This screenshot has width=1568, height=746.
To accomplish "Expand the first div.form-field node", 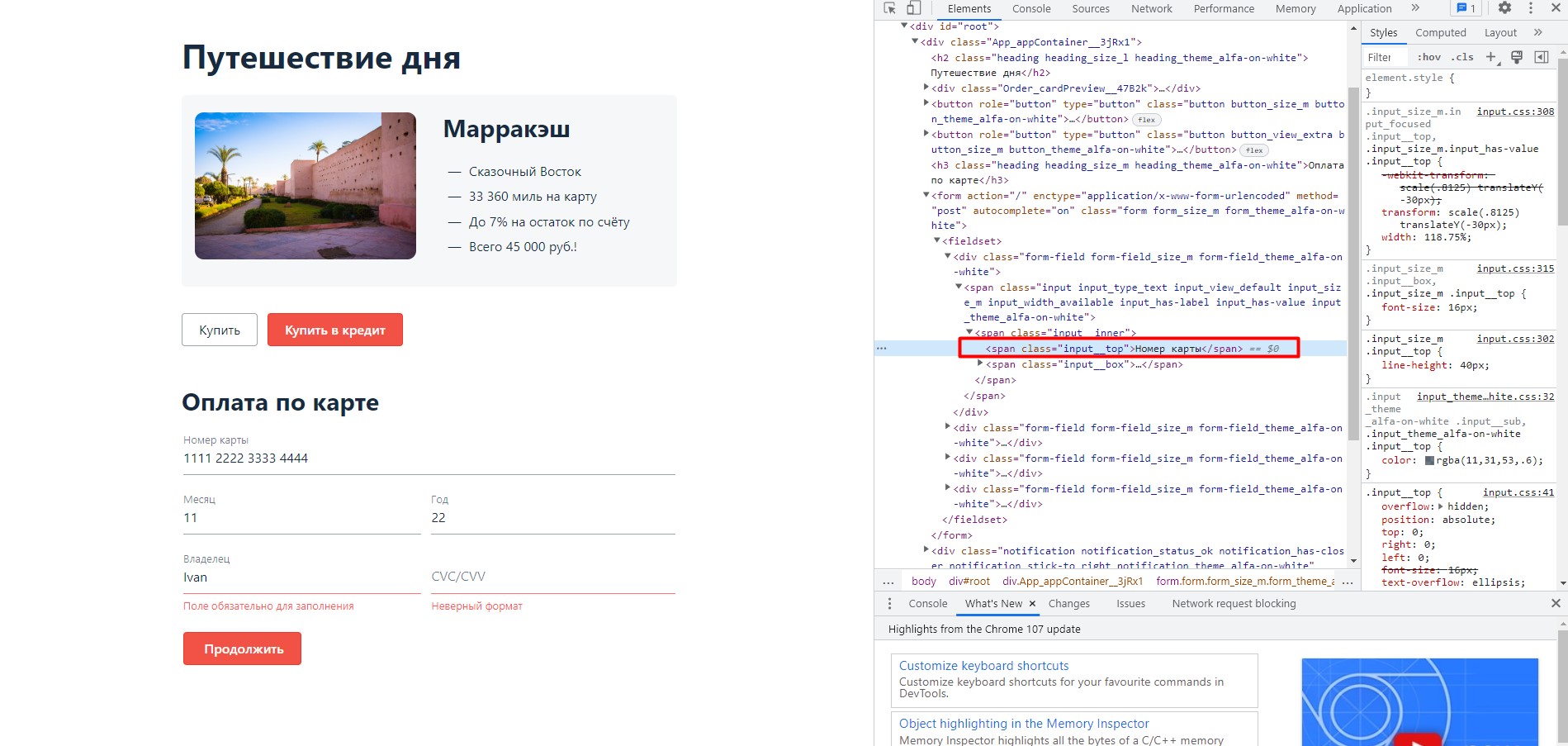I will (948, 427).
